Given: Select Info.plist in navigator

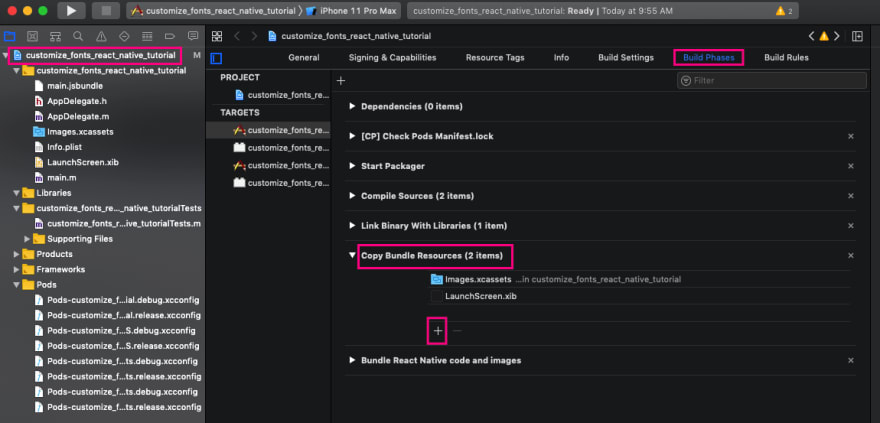Looking at the screenshot, I should coord(65,147).
